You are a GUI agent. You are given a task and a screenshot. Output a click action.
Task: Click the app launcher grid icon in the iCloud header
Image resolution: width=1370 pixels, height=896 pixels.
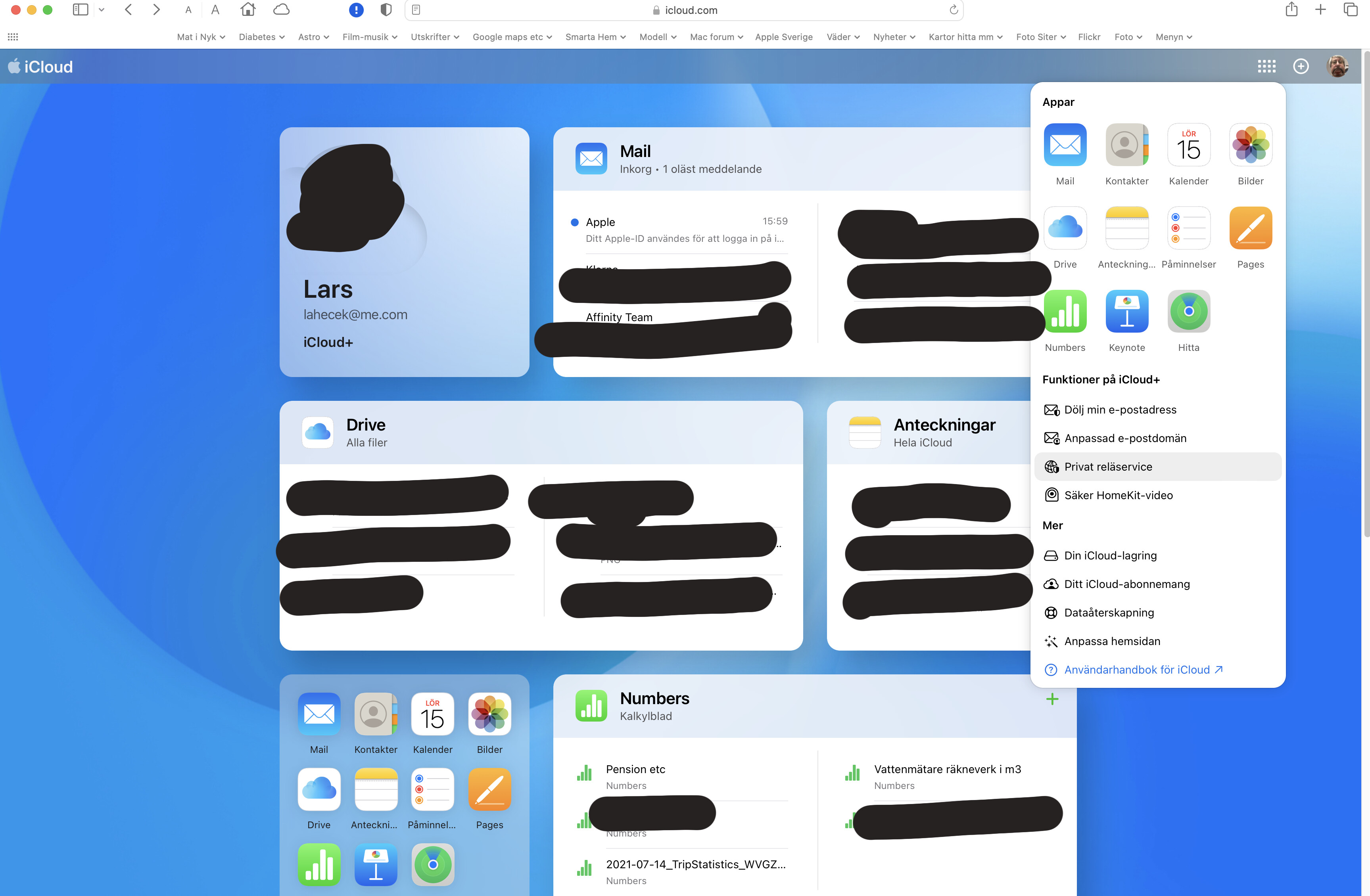(1266, 67)
